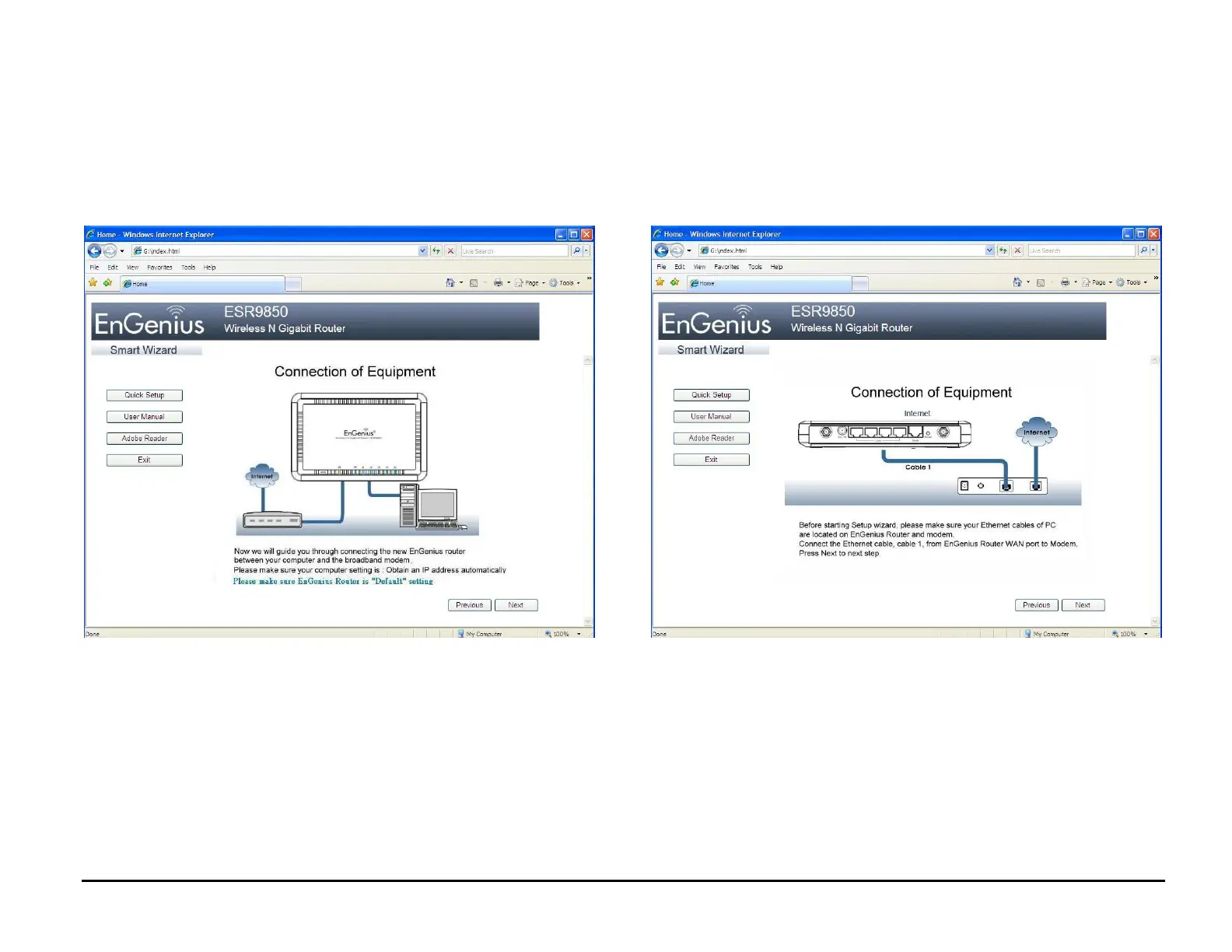Click the Refresh icon in right browser window

coord(1003,250)
